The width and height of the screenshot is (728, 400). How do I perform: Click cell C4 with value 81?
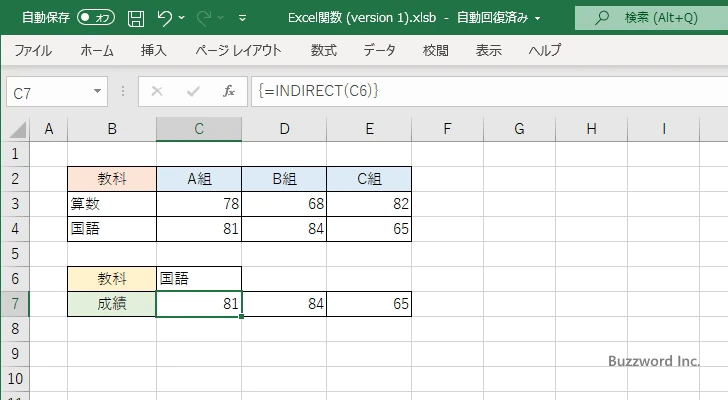click(199, 229)
